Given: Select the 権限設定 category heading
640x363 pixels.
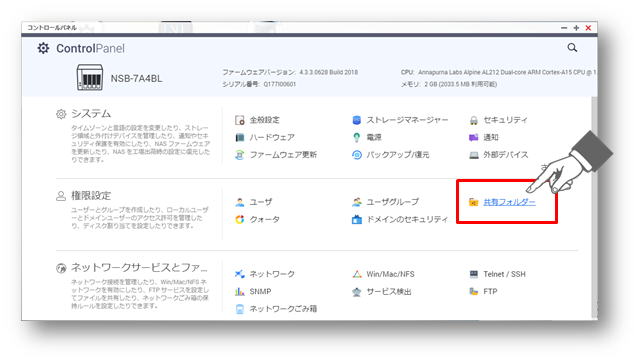Looking at the screenshot, I should (91, 196).
